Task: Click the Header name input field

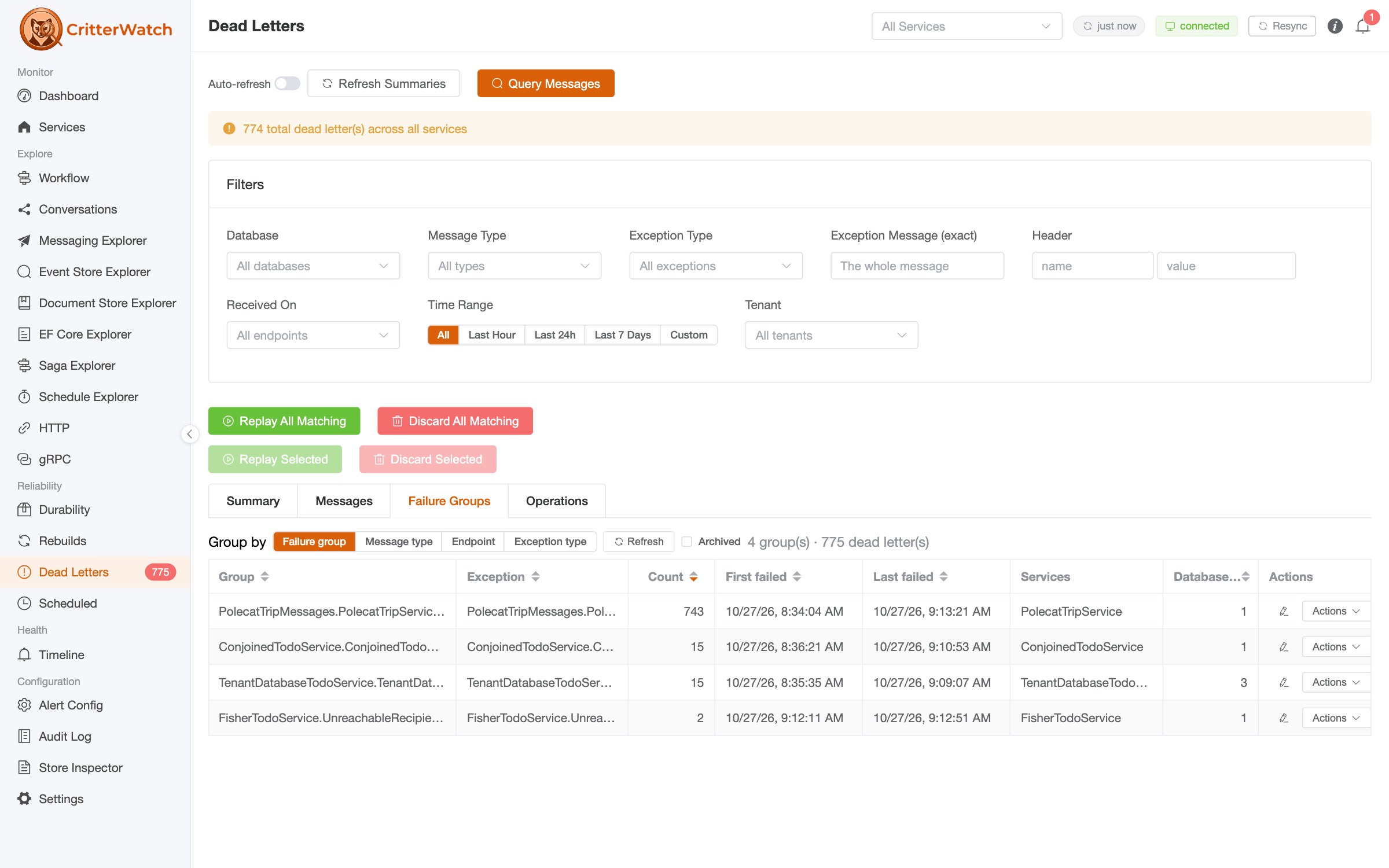Action: pos(1092,266)
